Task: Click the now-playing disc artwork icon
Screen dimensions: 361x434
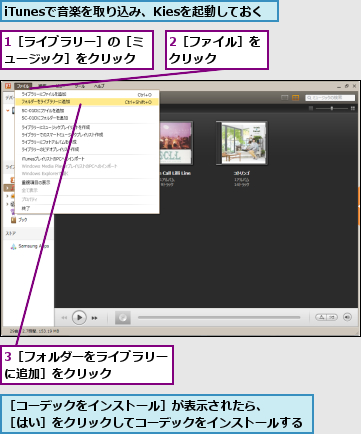Action: (x=122, y=318)
